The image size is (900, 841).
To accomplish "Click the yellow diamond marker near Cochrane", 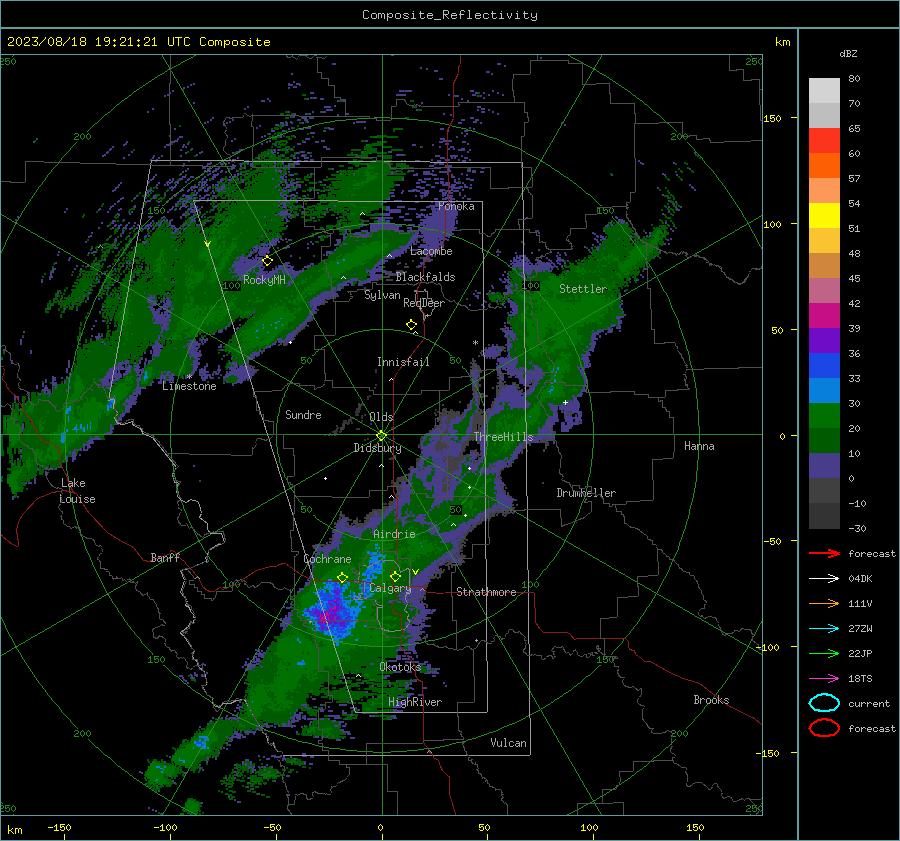I will pyautogui.click(x=343, y=577).
